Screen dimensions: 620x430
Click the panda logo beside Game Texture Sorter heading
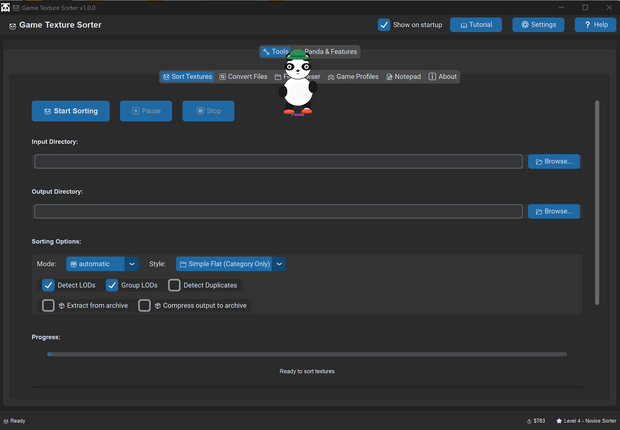12,25
